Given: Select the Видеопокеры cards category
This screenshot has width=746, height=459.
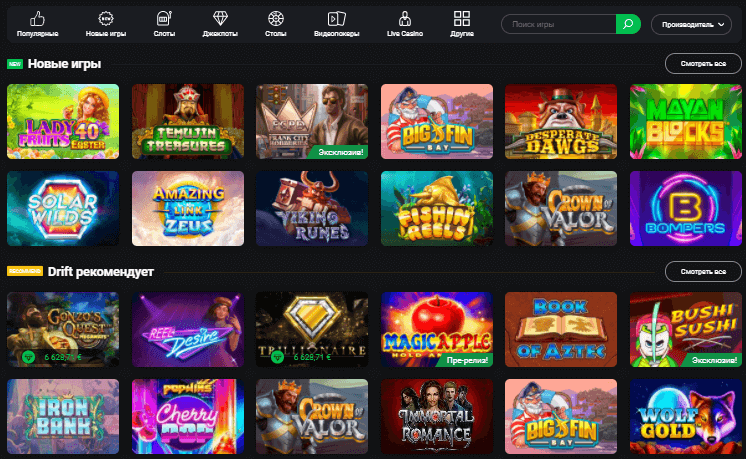Looking at the screenshot, I should pyautogui.click(x=336, y=24).
